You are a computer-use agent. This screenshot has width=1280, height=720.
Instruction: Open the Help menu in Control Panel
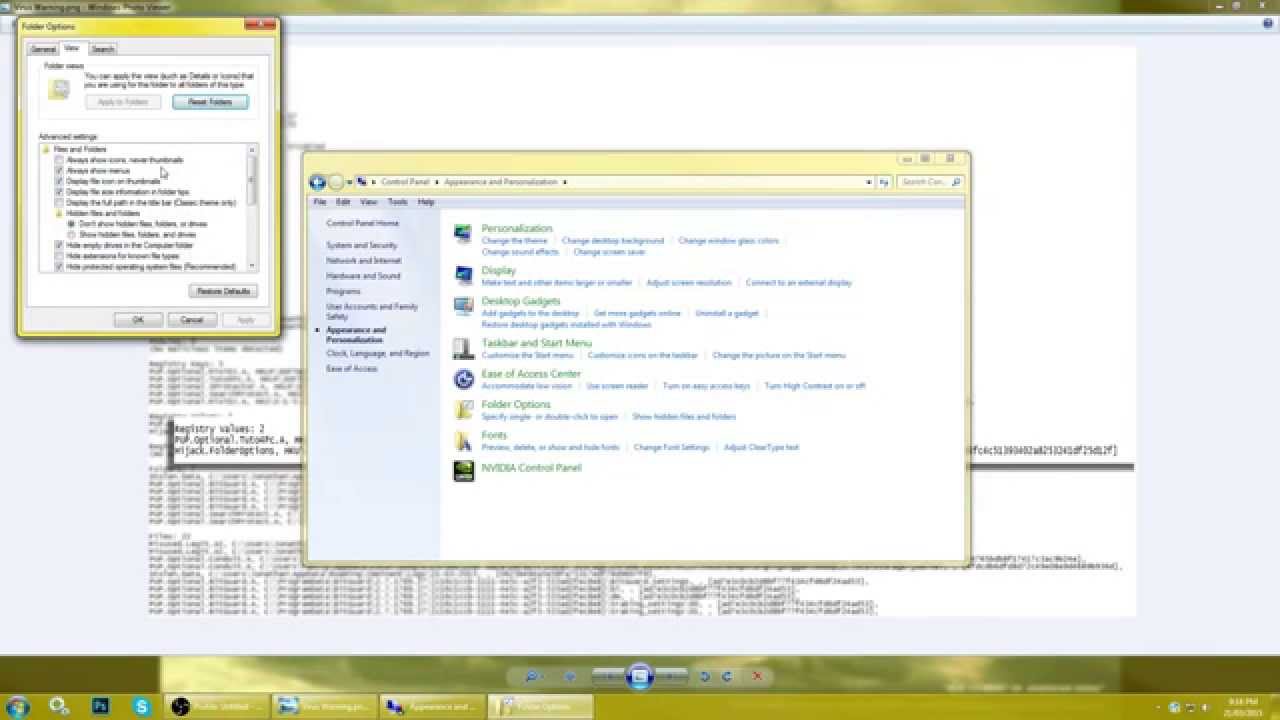pos(426,202)
